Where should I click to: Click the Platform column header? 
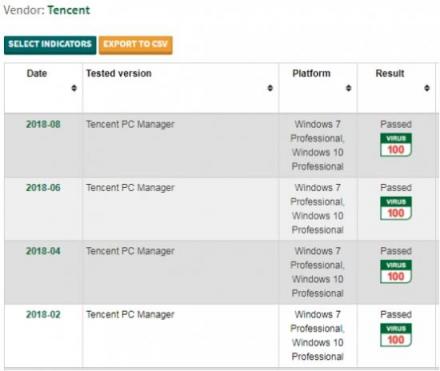311,73
